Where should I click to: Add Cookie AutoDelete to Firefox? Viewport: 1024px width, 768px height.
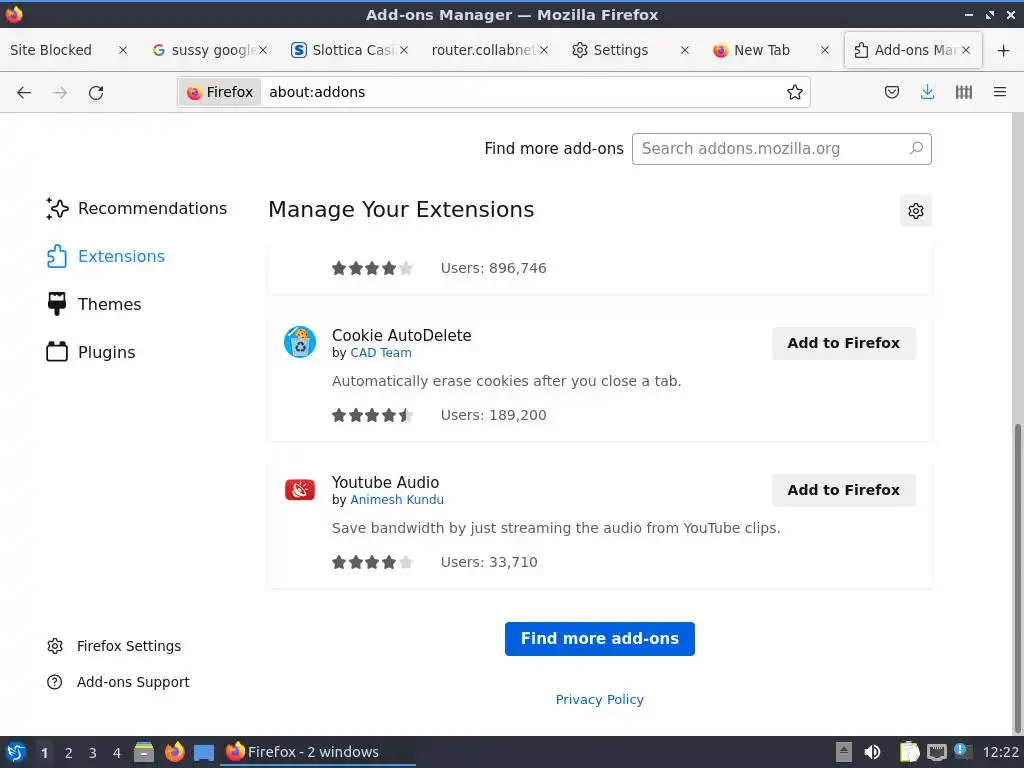click(x=843, y=343)
